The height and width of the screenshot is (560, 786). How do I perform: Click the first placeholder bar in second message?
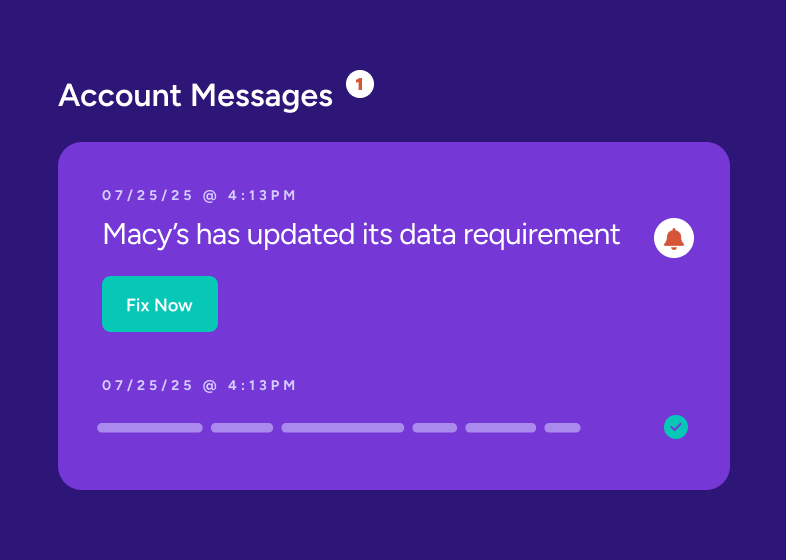(150, 428)
